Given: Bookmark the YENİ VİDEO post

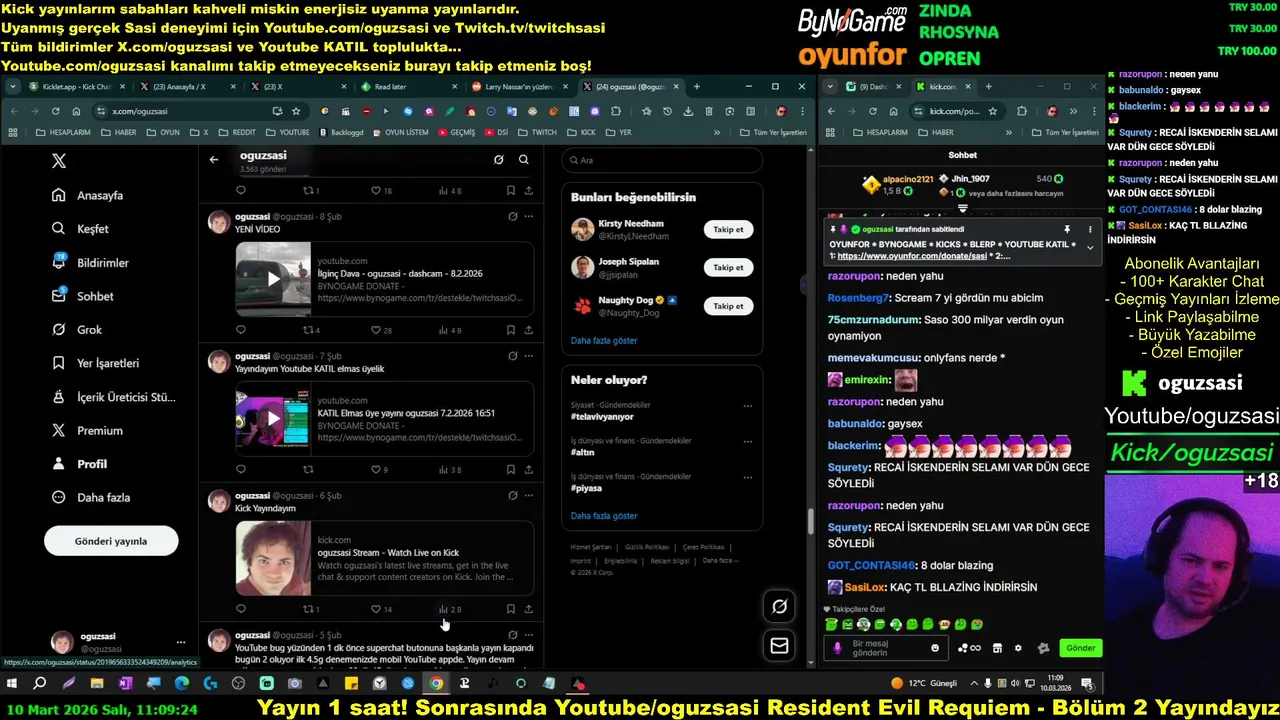Looking at the screenshot, I should pyautogui.click(x=510, y=329).
